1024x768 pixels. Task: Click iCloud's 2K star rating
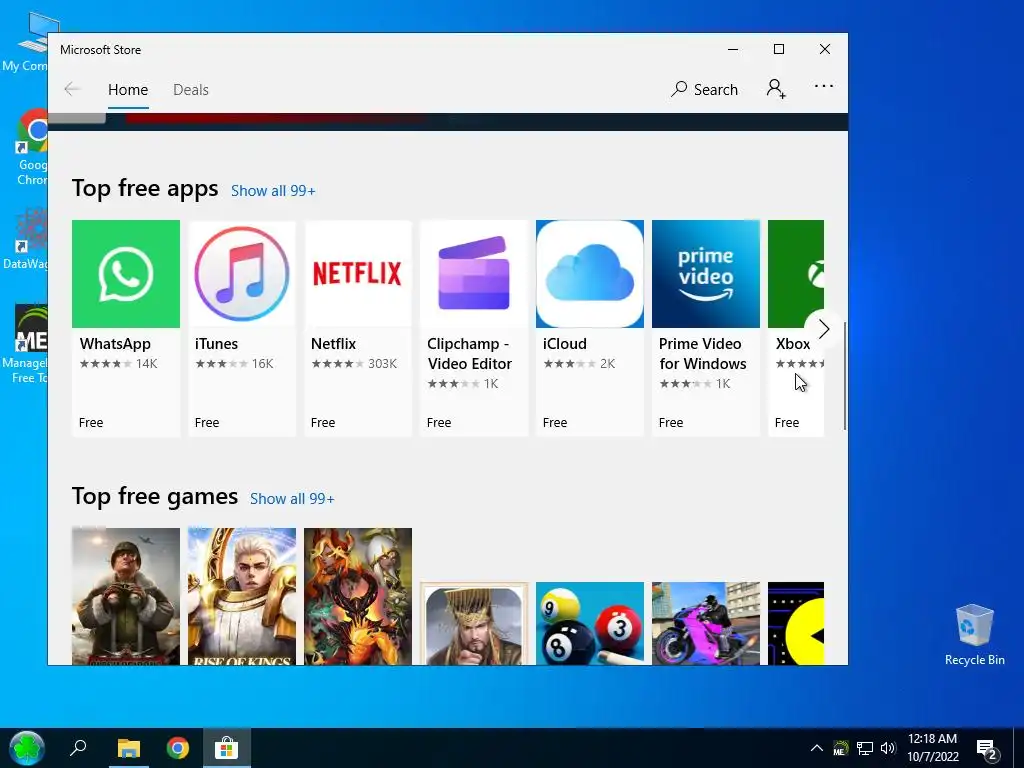pos(579,364)
